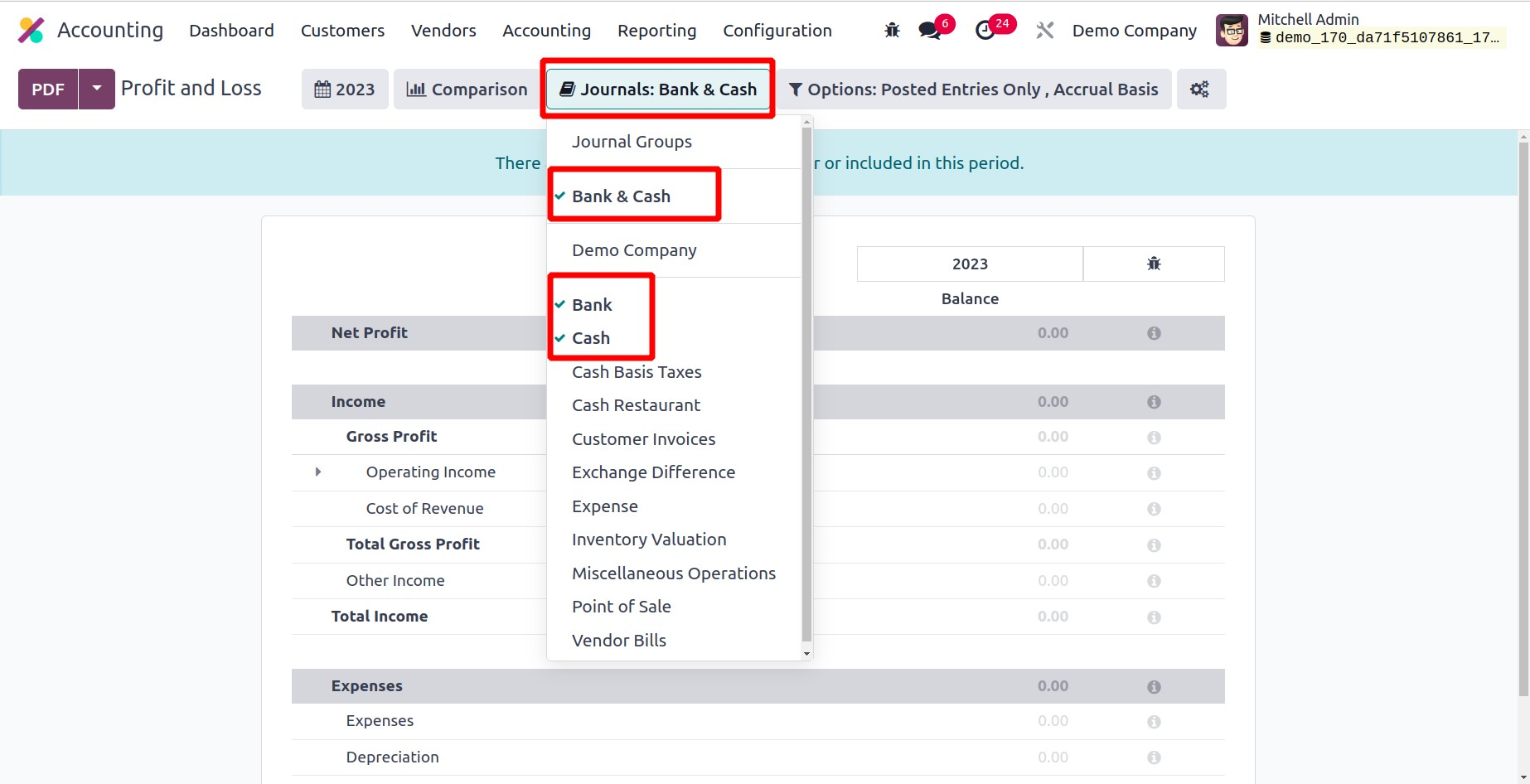Uncheck the Bank journal
The height and width of the screenshot is (784, 1530).
592,305
